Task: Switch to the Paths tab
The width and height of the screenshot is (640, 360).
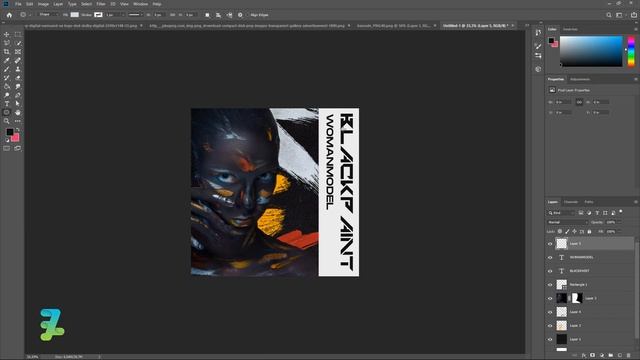Action: tap(589, 202)
